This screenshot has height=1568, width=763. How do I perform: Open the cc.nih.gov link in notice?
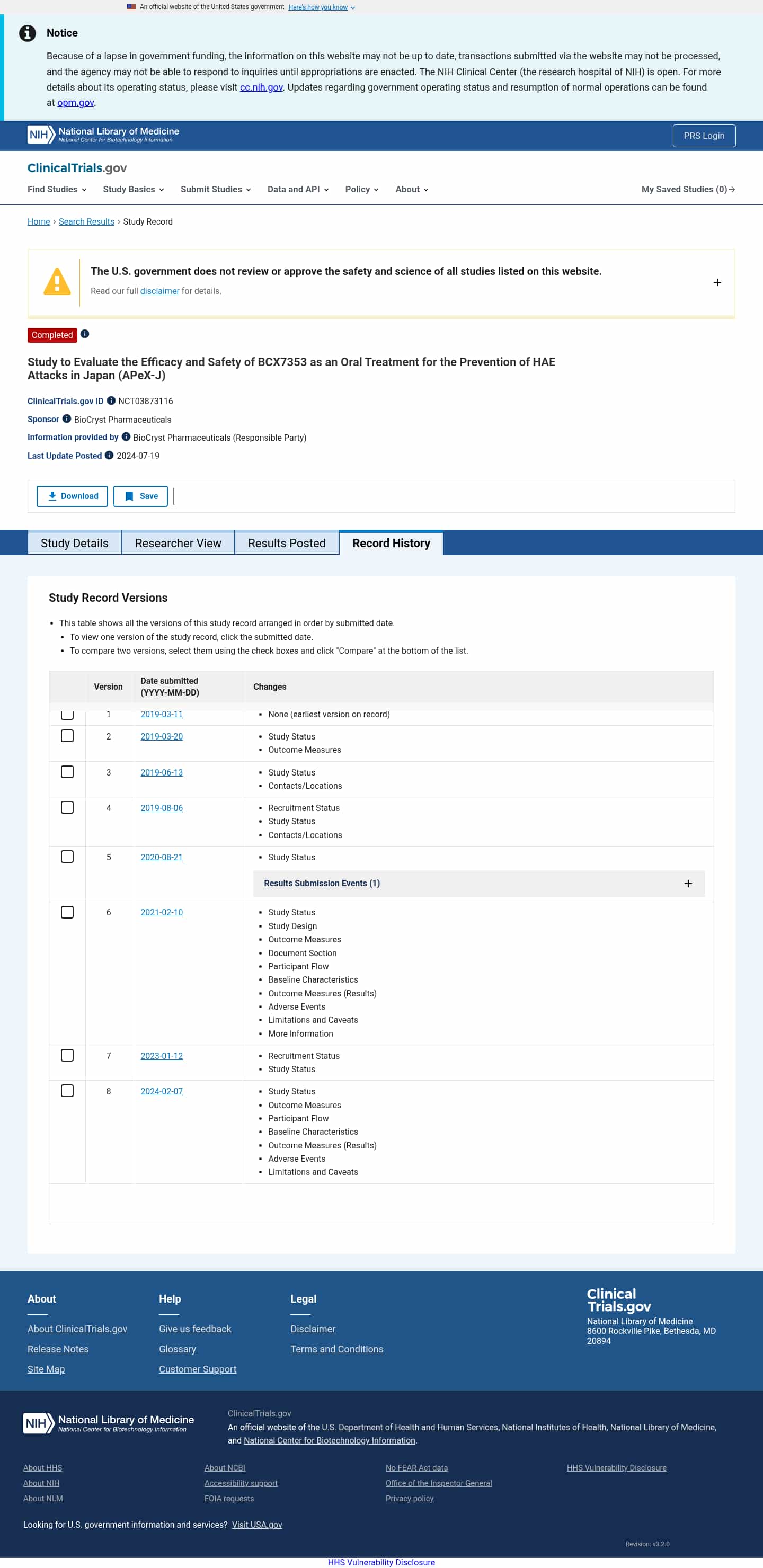(x=261, y=87)
